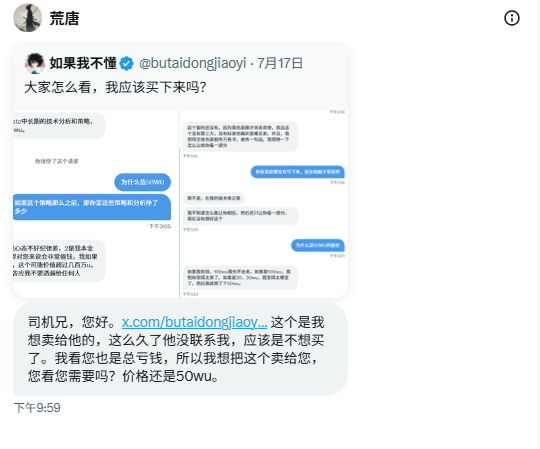
Task: Click the 下午9:59 message timestamp
Action: click(x=37, y=408)
